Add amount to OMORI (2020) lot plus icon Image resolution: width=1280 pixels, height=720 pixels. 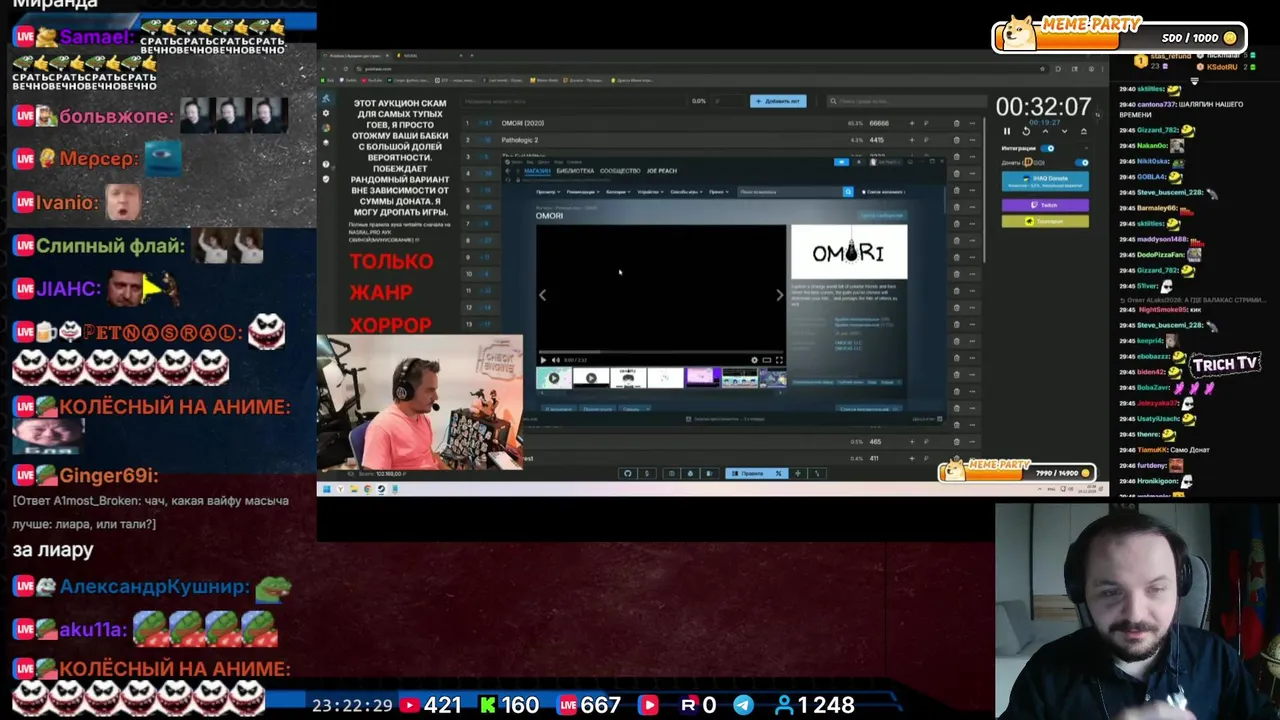911,123
